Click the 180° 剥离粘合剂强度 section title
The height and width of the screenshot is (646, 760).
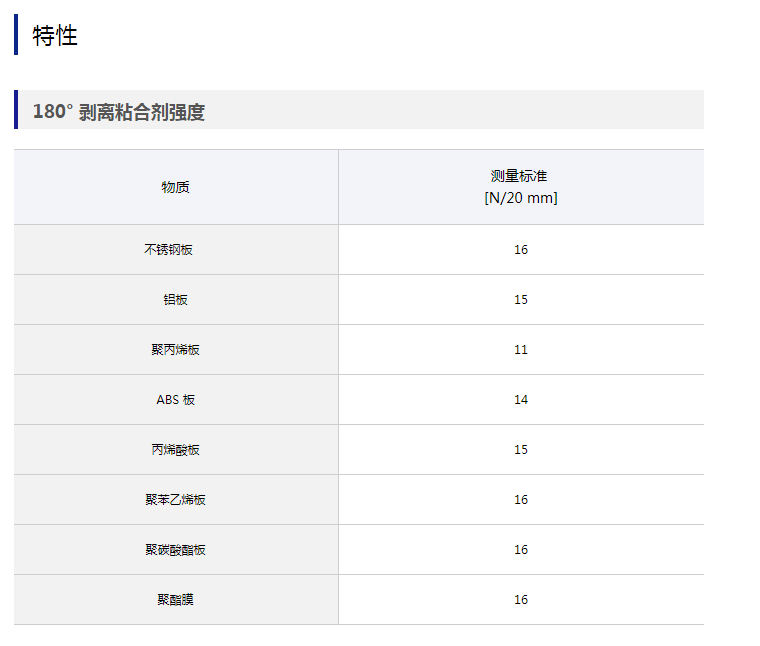(x=118, y=111)
